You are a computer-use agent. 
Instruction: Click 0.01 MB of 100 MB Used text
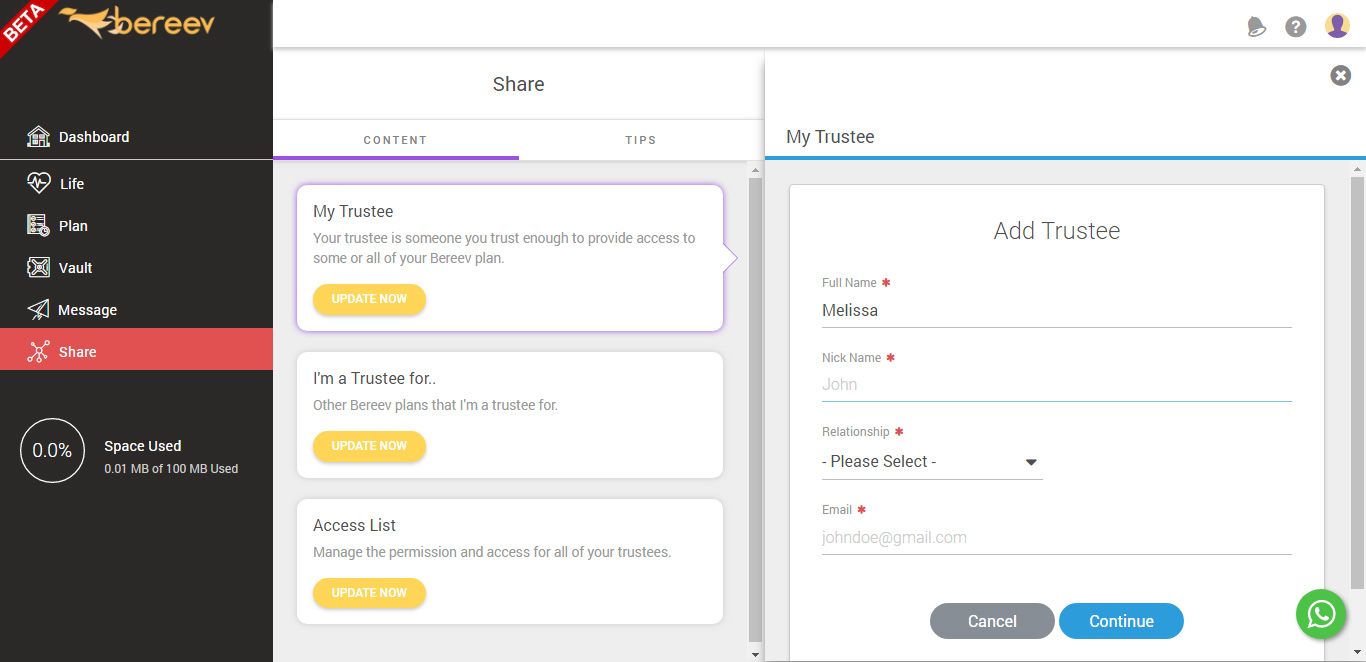click(171, 469)
